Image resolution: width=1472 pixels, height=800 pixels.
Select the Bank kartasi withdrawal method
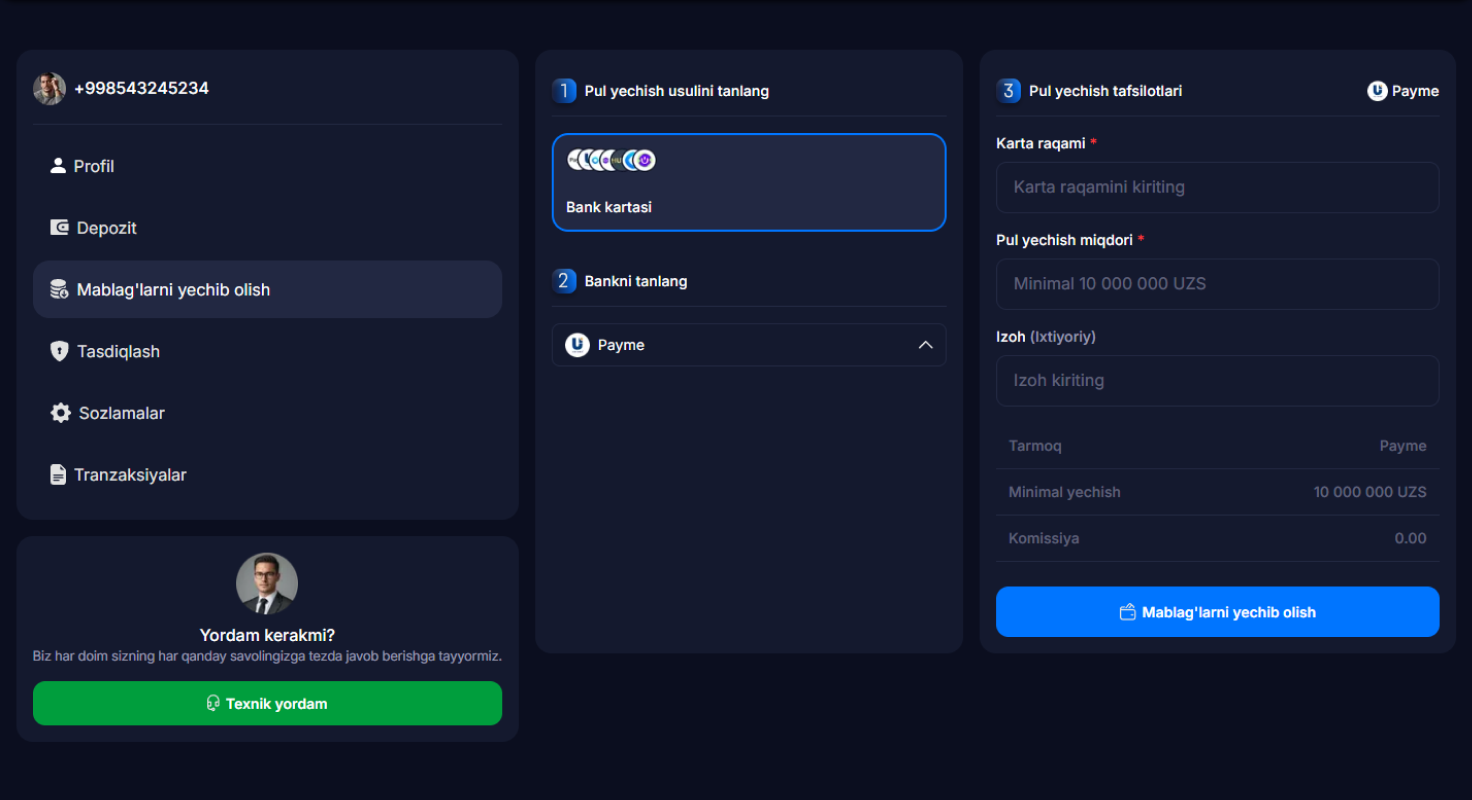[x=749, y=183]
